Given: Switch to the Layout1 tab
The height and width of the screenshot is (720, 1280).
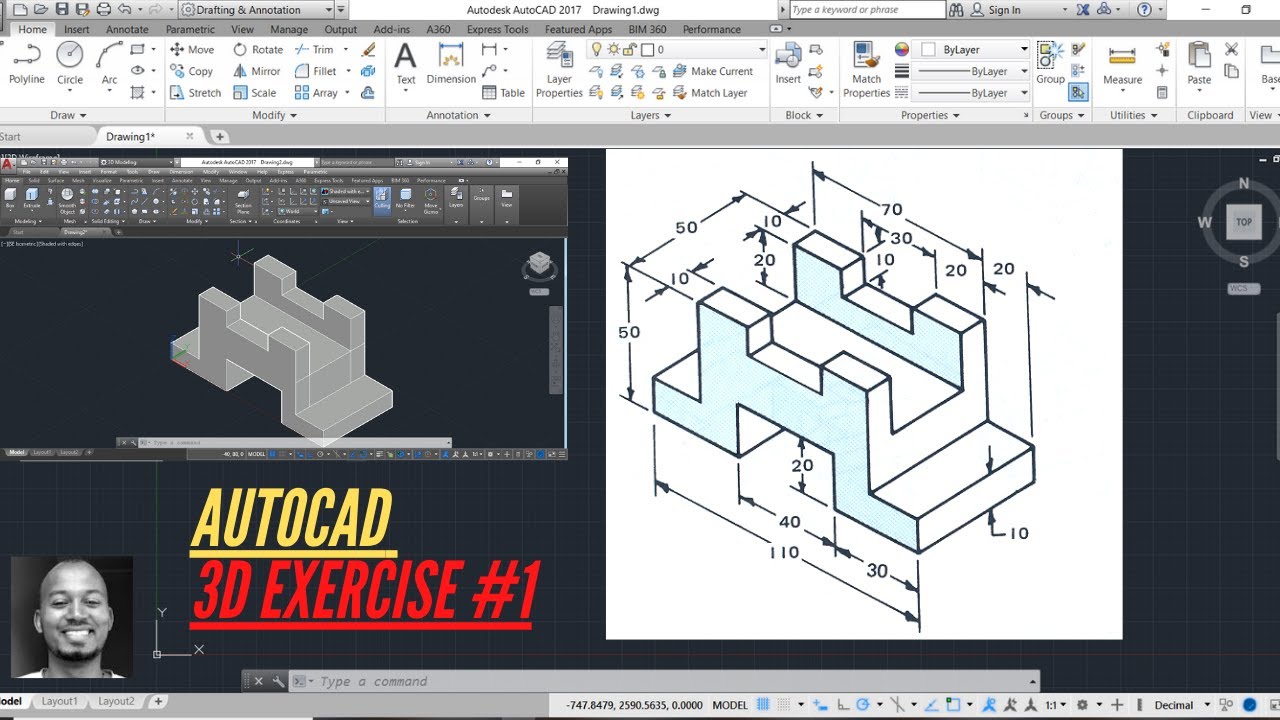Looking at the screenshot, I should [x=59, y=702].
